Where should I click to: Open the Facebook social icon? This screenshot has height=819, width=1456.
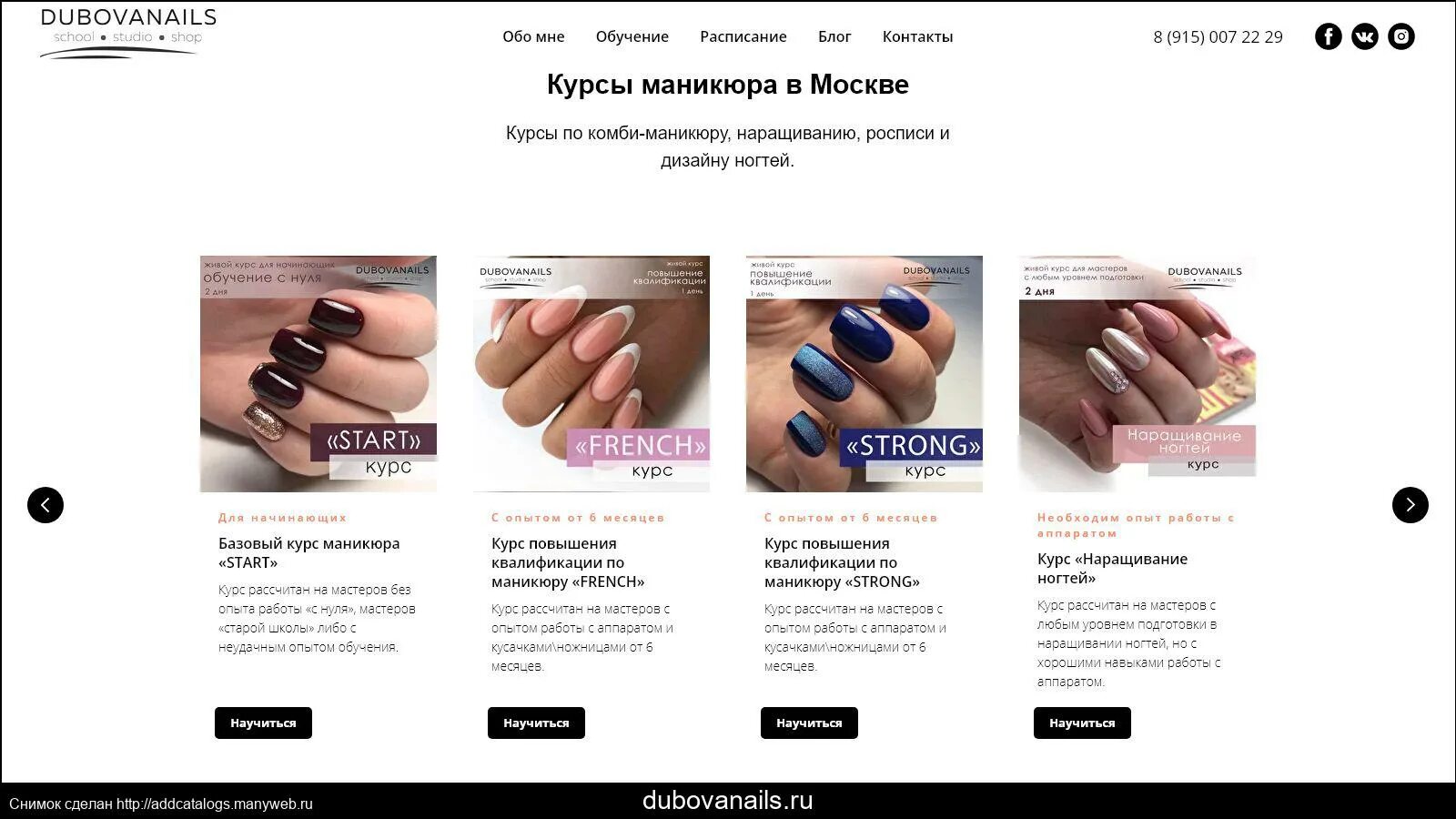[x=1328, y=36]
